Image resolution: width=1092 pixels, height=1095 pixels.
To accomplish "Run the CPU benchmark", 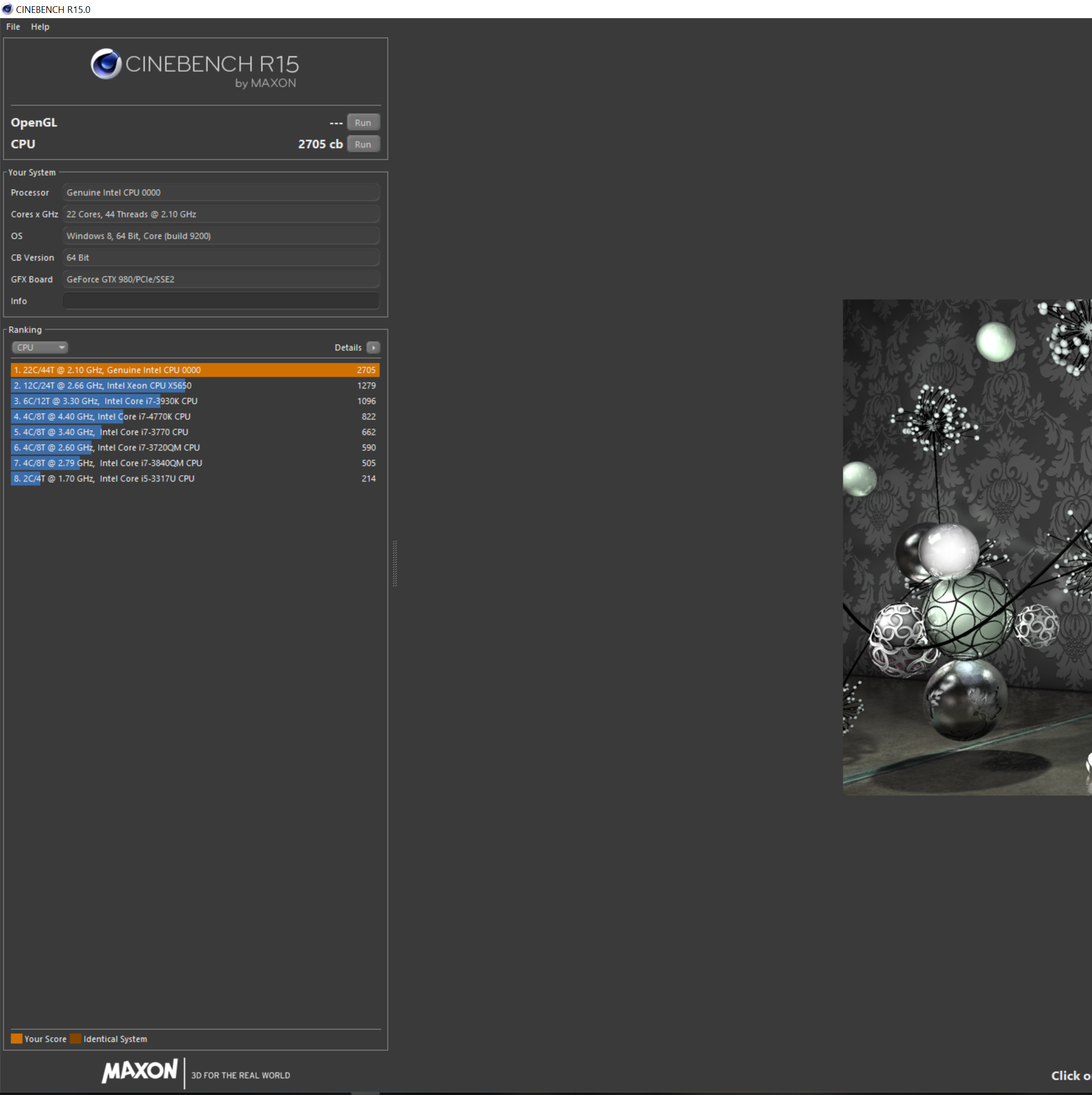I will tap(363, 144).
